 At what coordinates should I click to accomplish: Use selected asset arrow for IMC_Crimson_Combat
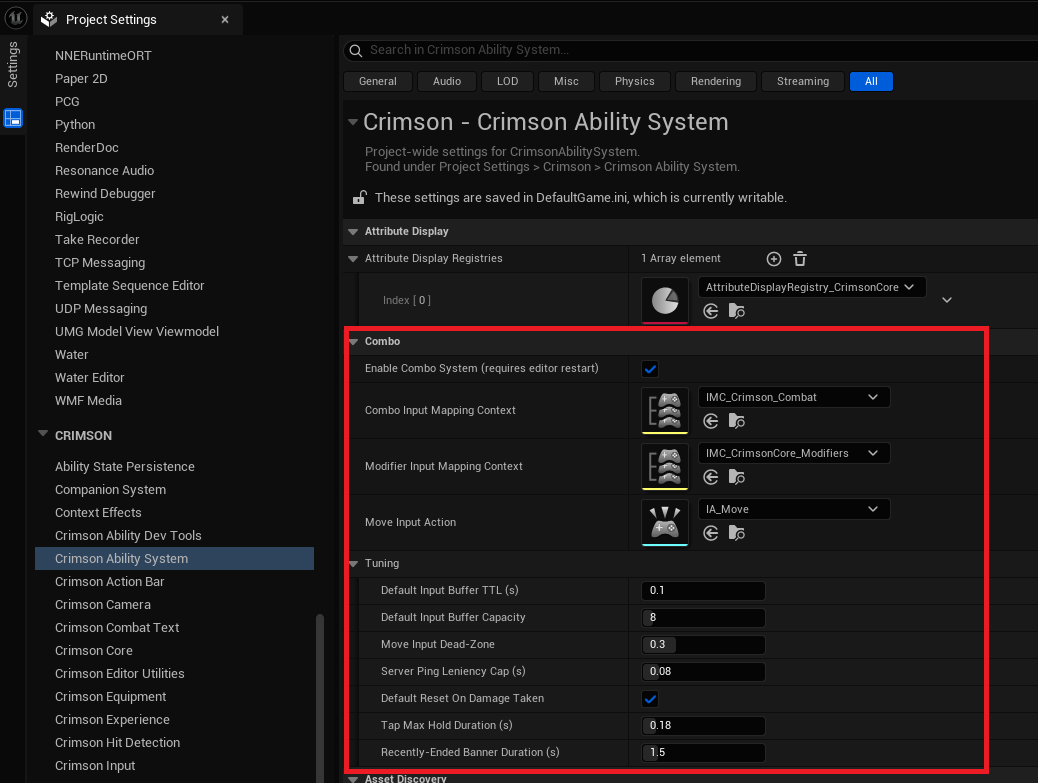pyautogui.click(x=710, y=421)
